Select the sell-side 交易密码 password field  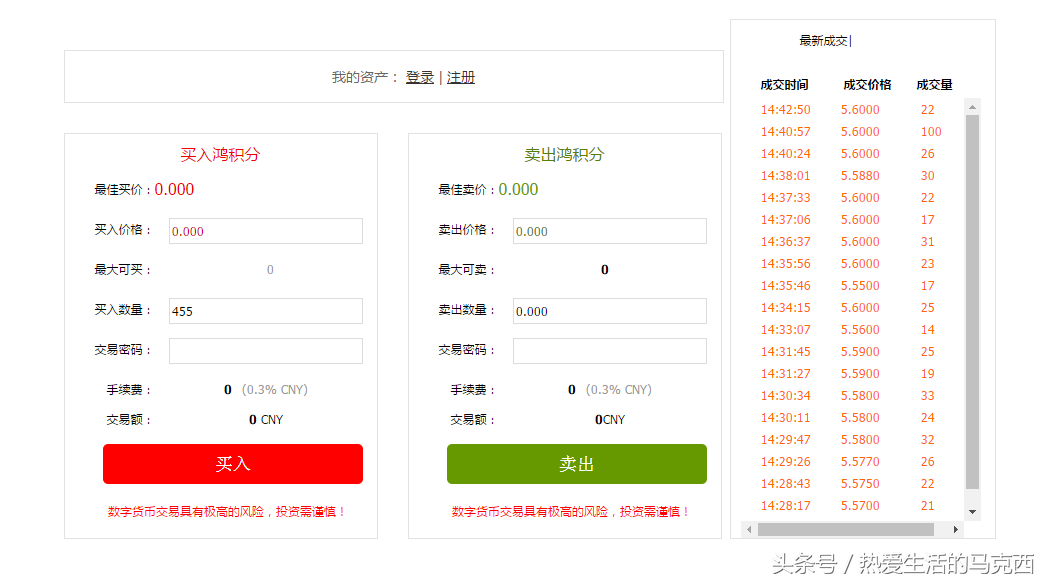[x=609, y=351]
